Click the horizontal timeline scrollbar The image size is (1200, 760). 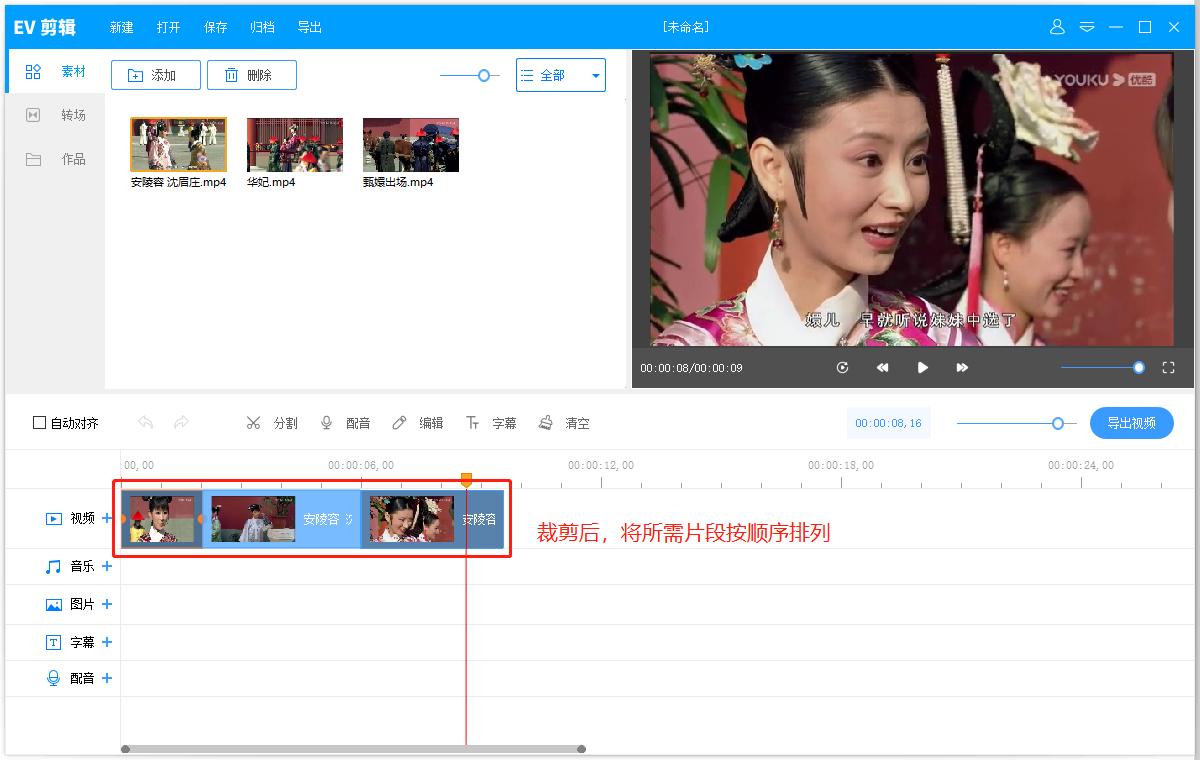[x=353, y=748]
